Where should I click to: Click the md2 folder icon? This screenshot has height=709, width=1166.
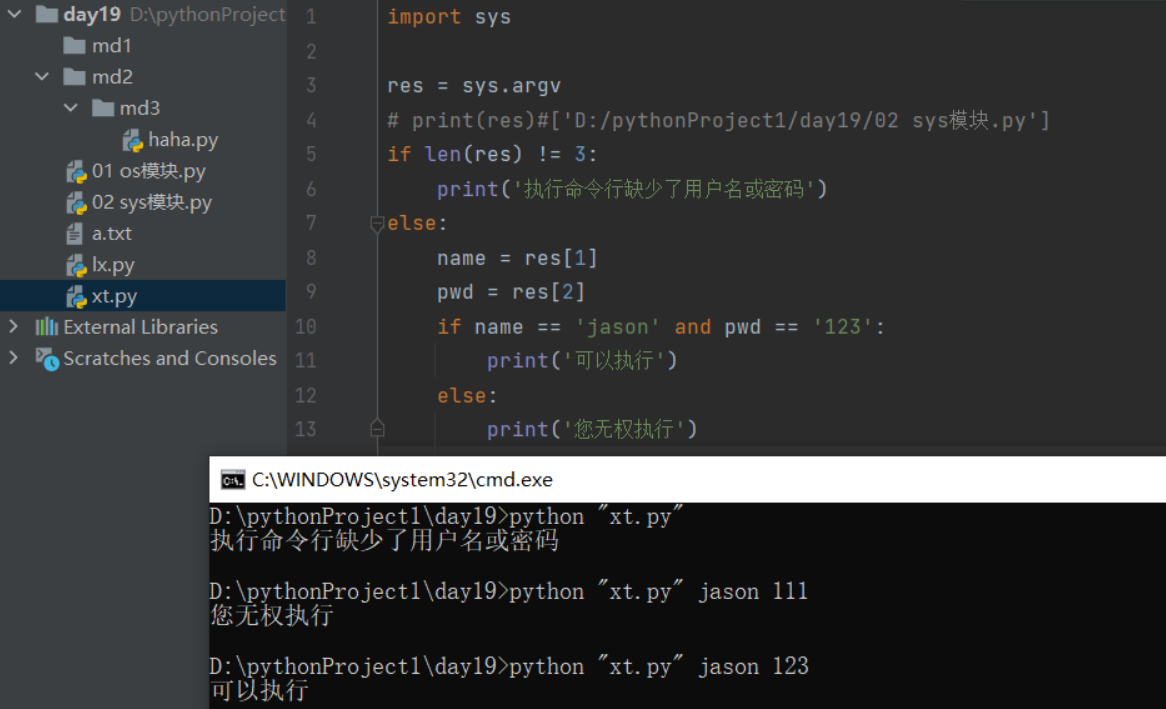point(74,77)
